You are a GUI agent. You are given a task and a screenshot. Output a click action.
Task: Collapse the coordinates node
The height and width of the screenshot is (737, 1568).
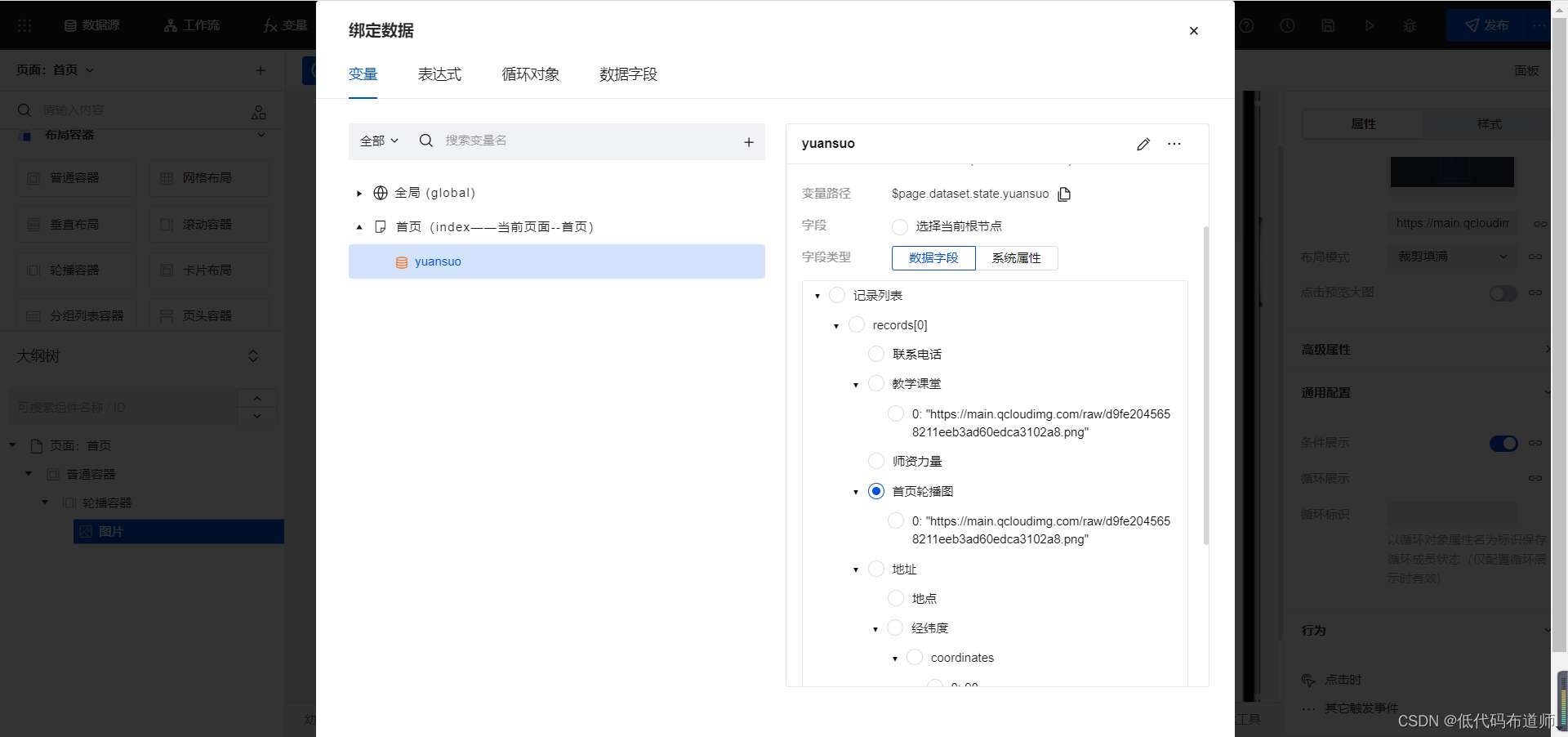[x=895, y=659]
